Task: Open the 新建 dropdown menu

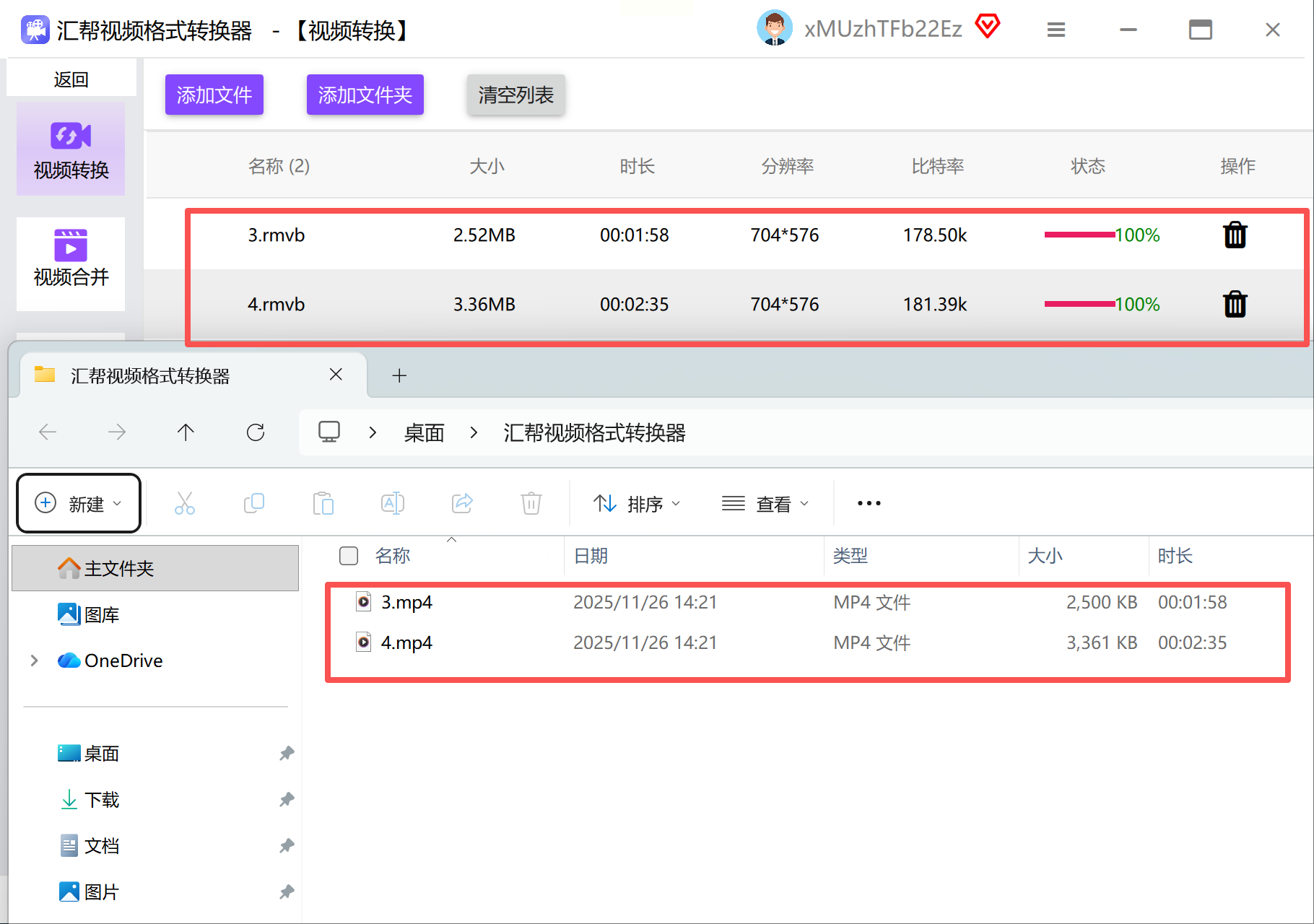Action: [79, 503]
